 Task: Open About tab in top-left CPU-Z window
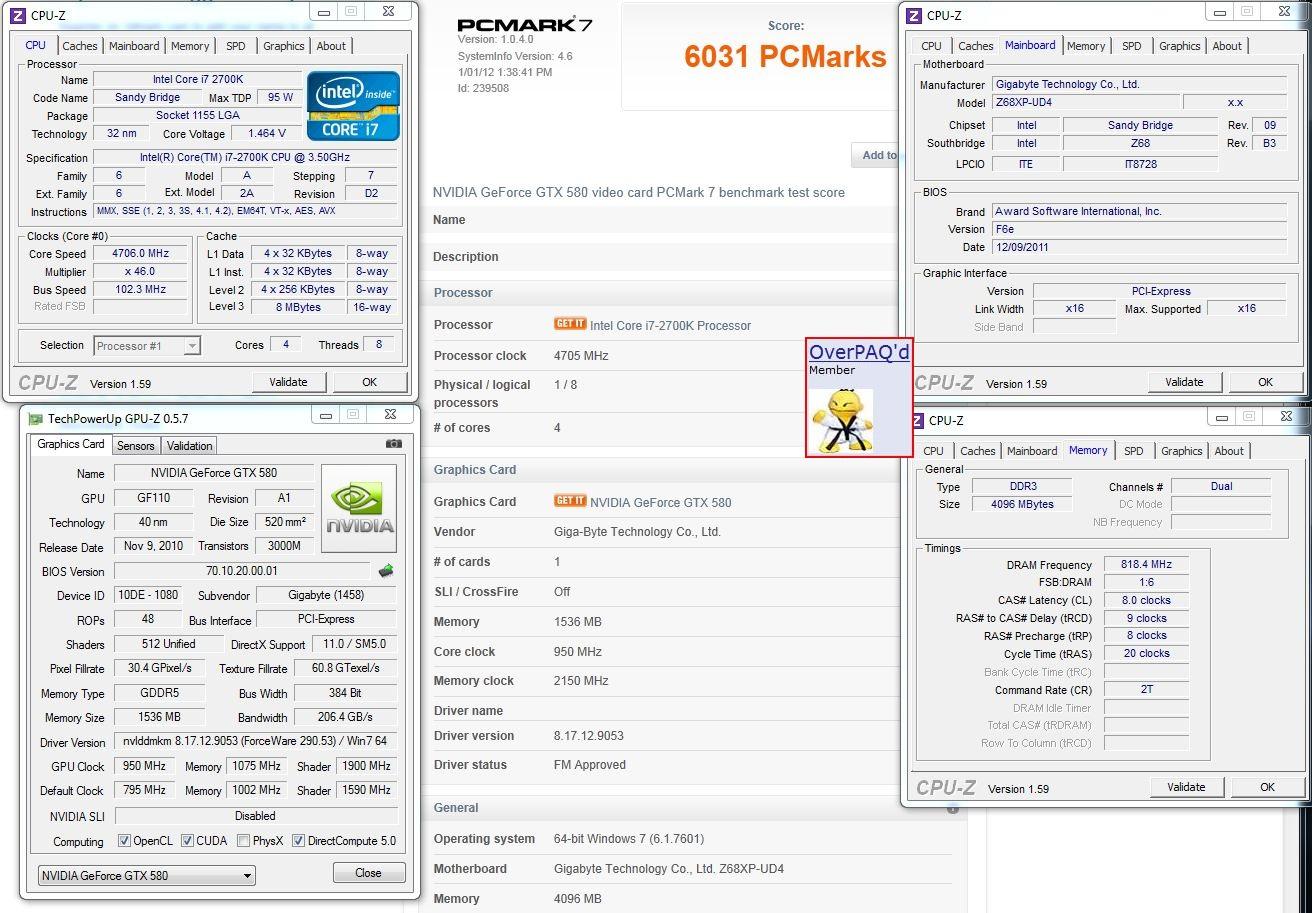click(x=331, y=46)
